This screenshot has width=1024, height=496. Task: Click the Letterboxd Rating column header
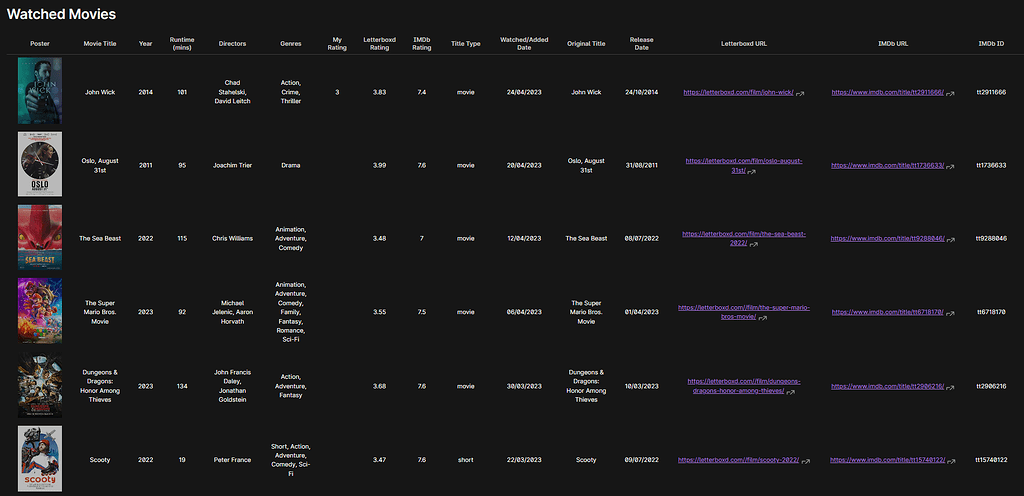click(x=379, y=44)
